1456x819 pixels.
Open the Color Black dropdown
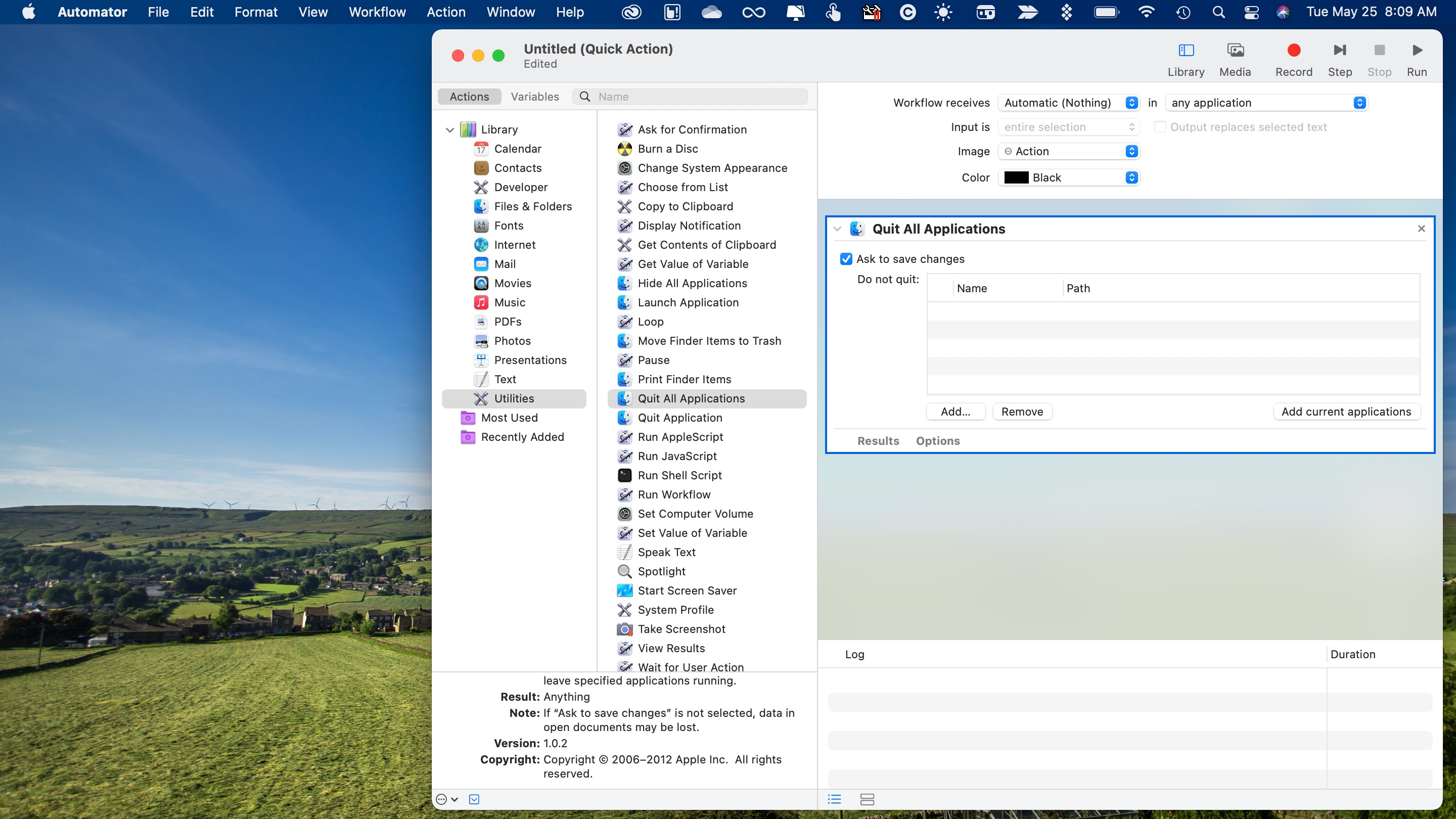point(1069,177)
